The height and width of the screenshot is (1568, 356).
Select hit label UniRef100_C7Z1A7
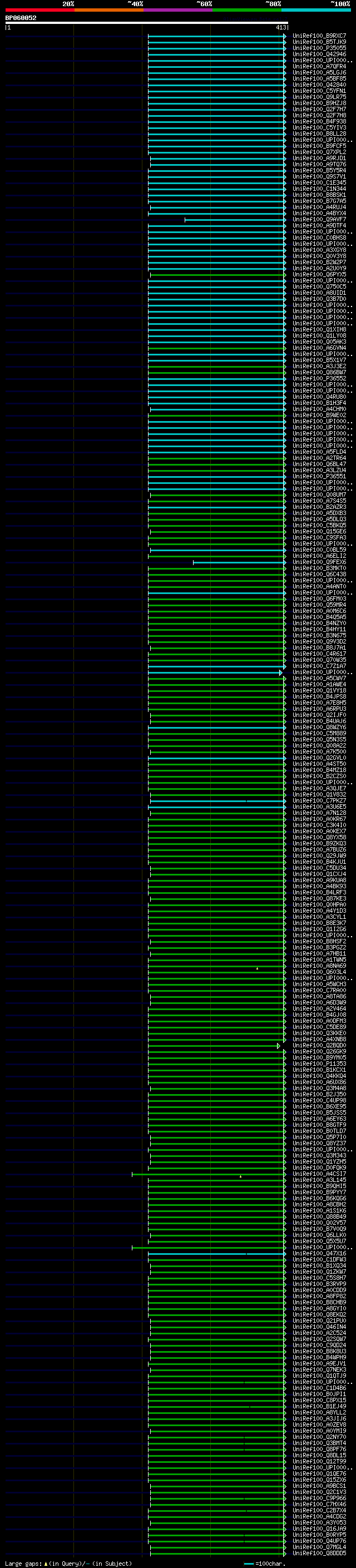click(x=319, y=666)
